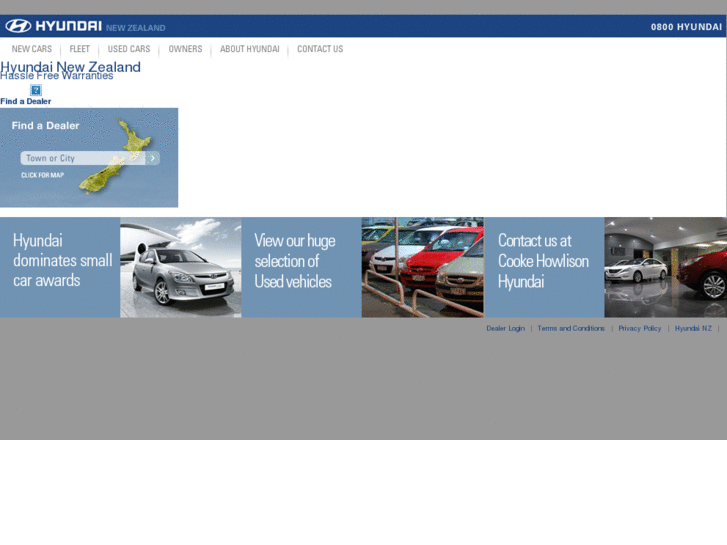Click the Town or City input field
The image size is (727, 545).
[83, 158]
